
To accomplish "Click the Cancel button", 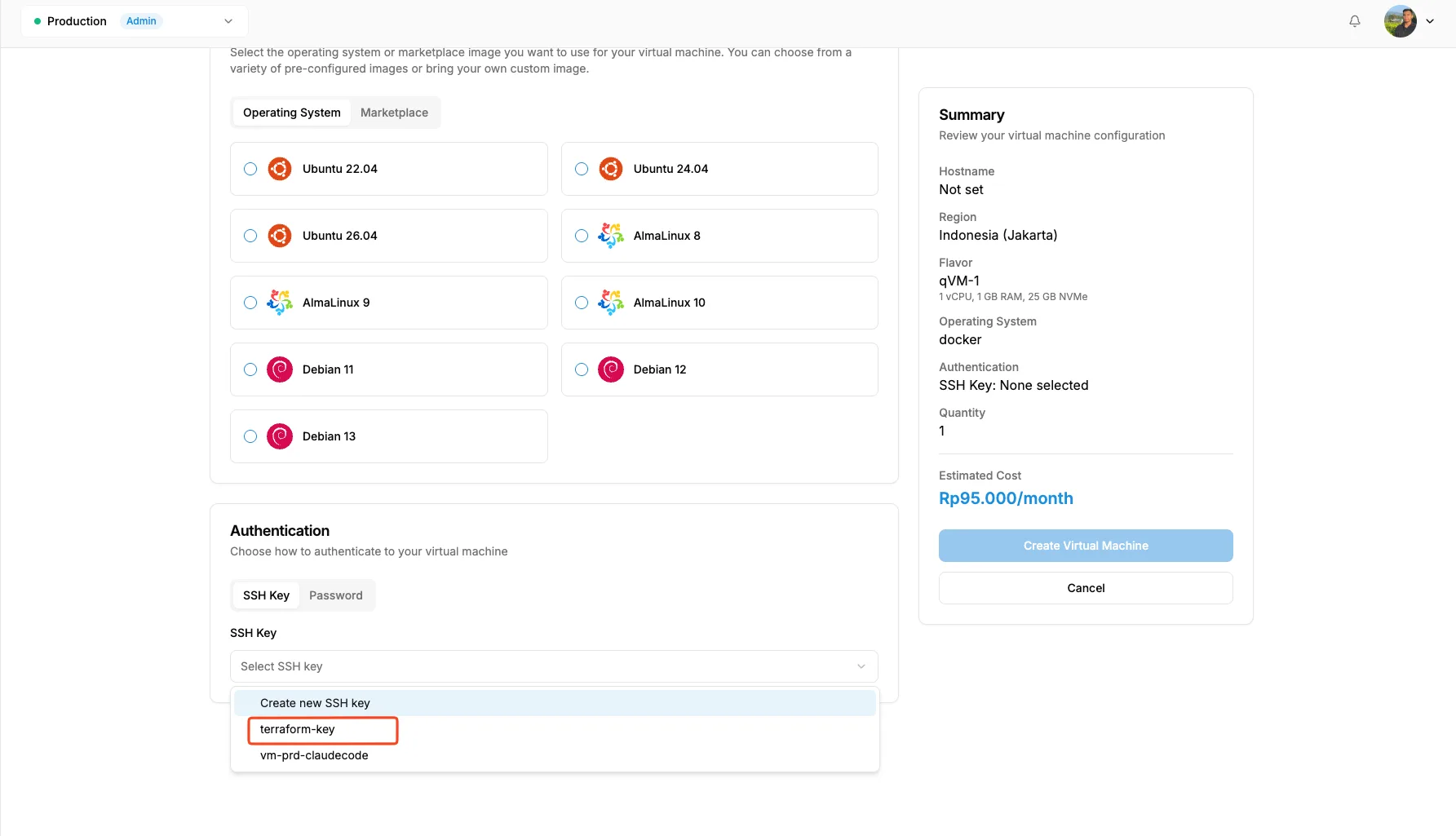I will click(x=1086, y=588).
